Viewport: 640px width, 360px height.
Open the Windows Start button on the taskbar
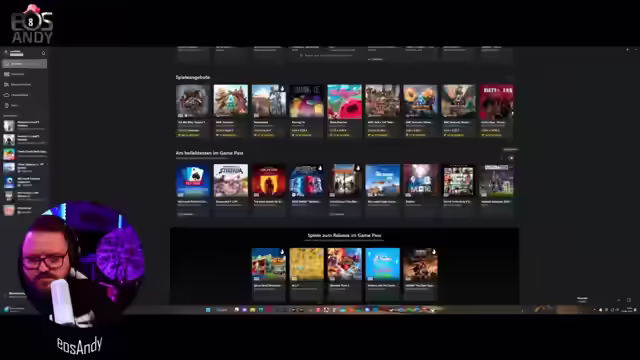(208, 310)
